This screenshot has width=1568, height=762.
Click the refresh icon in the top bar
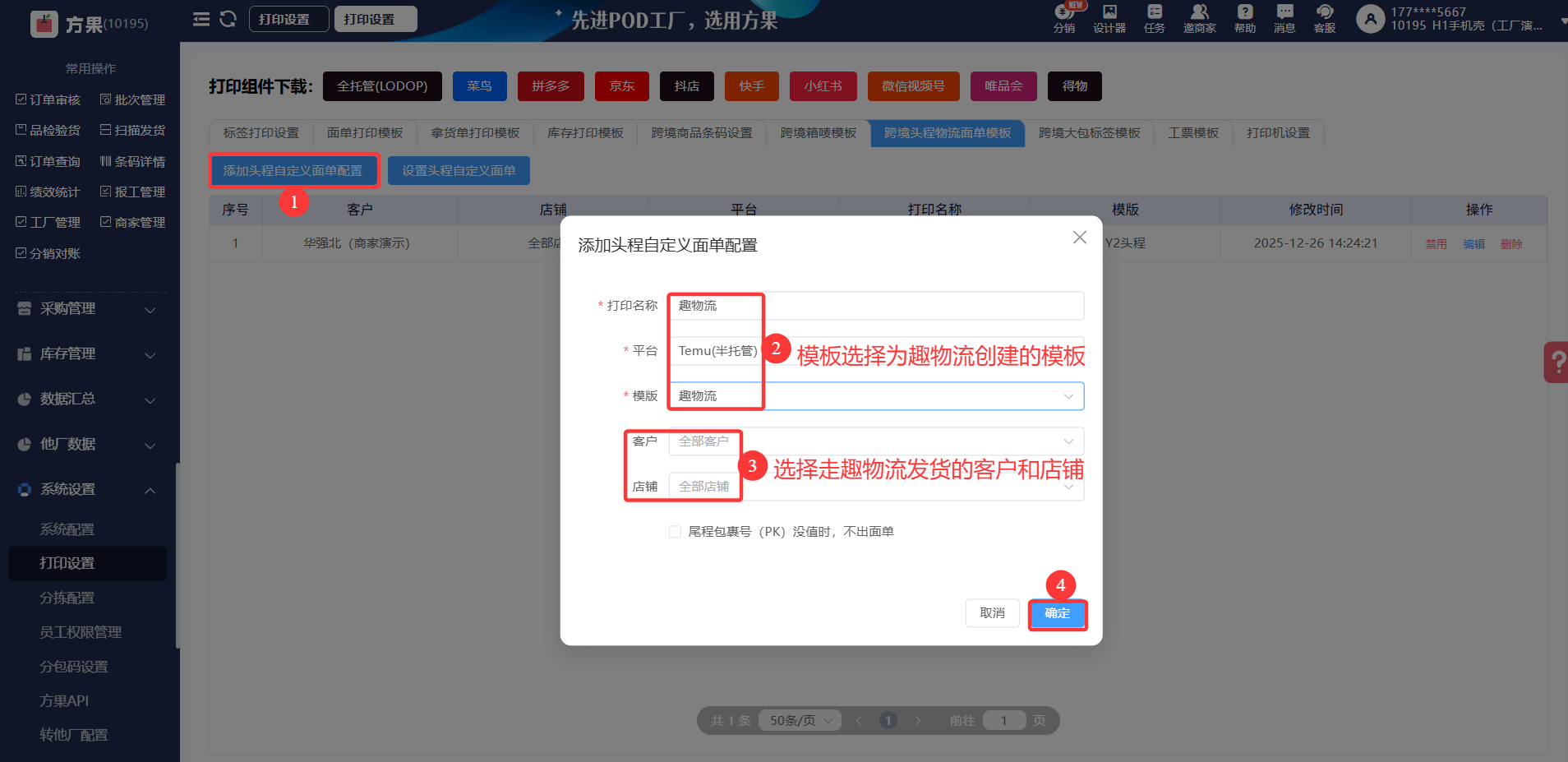tap(228, 19)
